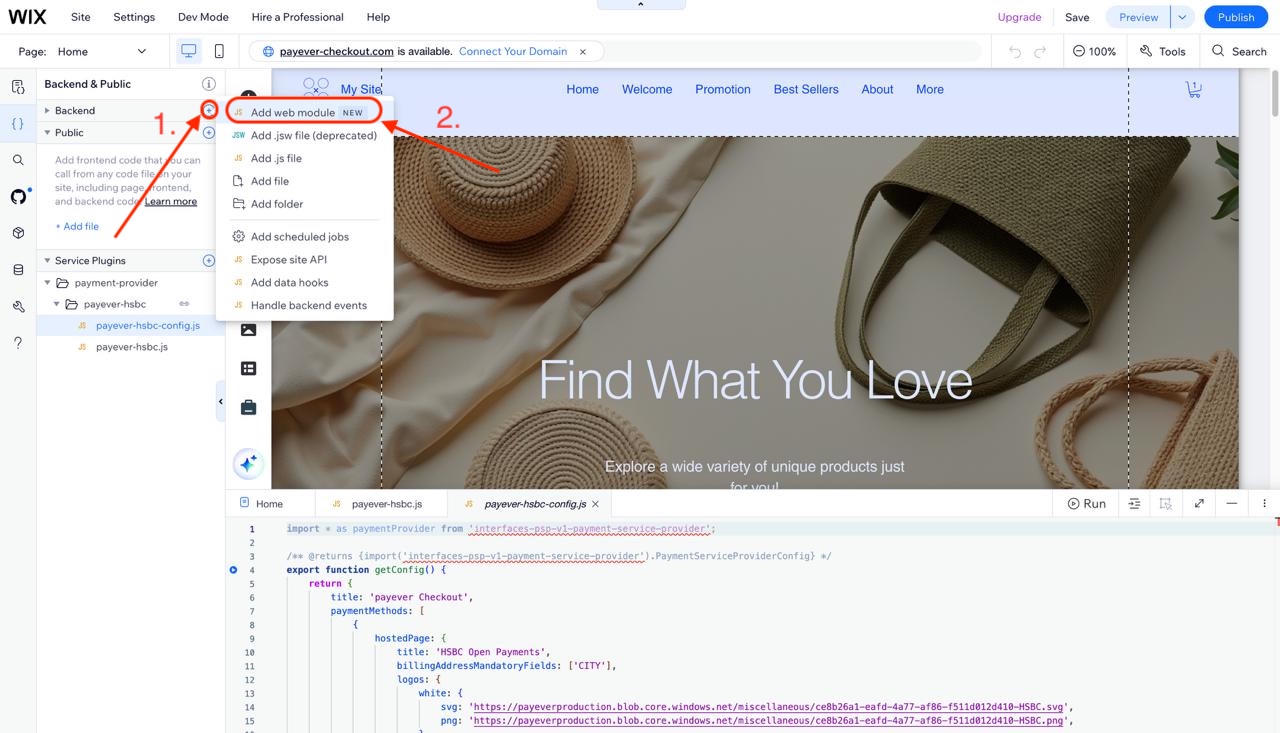Screen dimensions: 1280x733
Task: Open the Page dropdown showing Home
Action: (x=102, y=51)
